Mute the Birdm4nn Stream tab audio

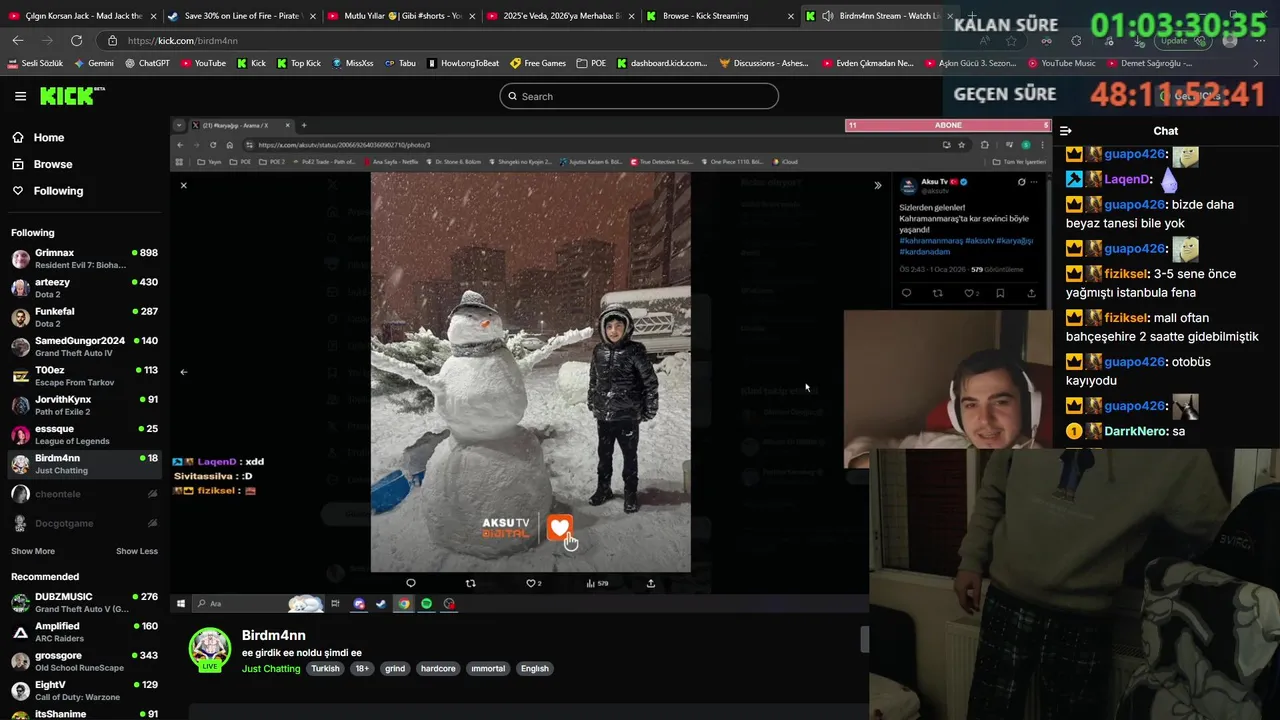[828, 16]
